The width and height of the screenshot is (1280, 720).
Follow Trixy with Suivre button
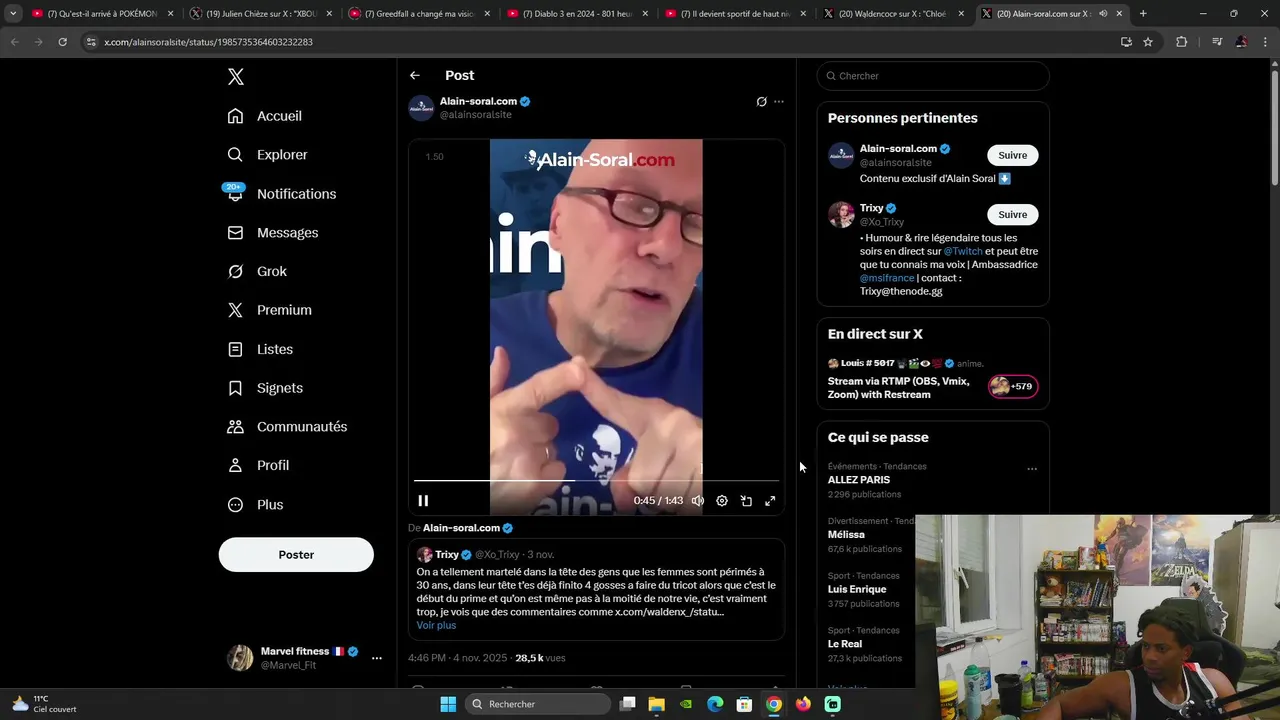click(x=1012, y=215)
